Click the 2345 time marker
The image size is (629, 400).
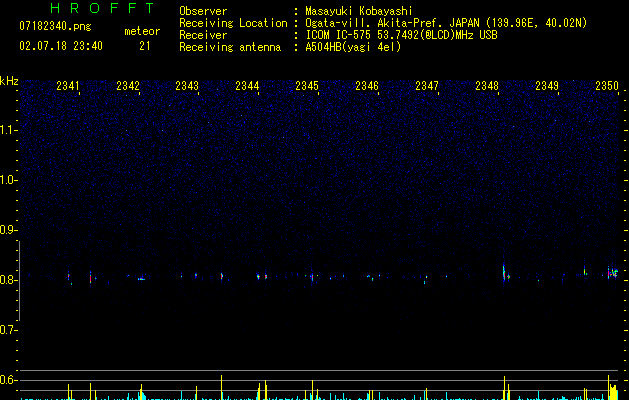point(307,86)
